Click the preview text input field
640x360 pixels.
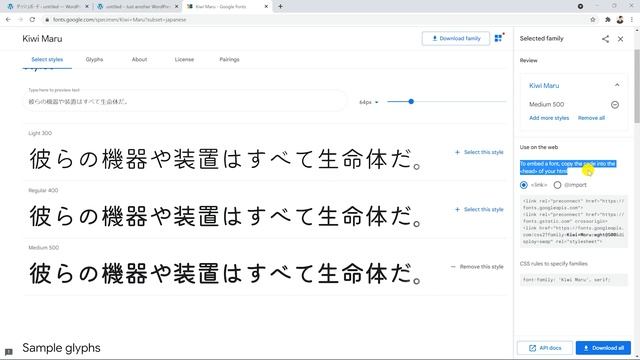point(184,102)
